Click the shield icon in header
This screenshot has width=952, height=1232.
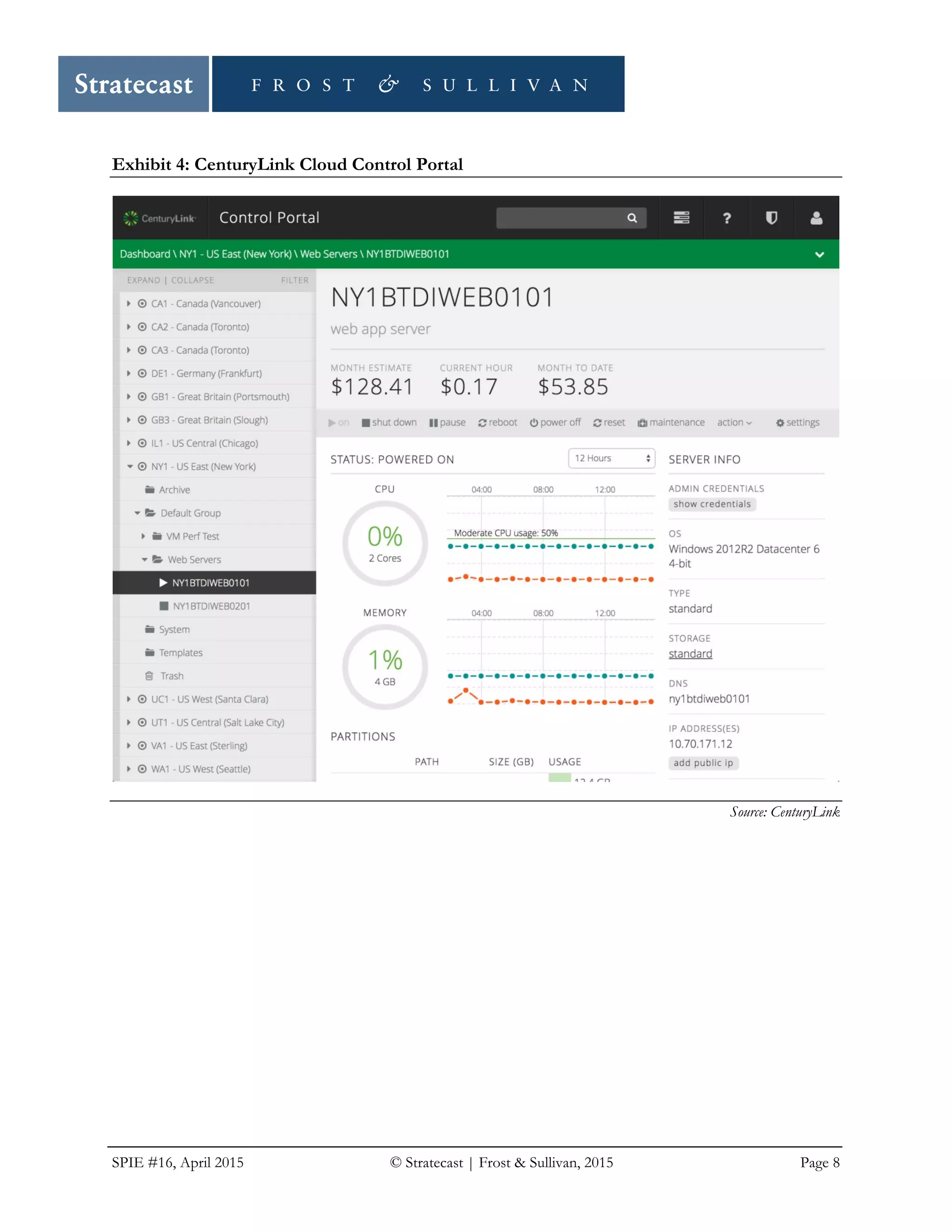pyautogui.click(x=771, y=218)
